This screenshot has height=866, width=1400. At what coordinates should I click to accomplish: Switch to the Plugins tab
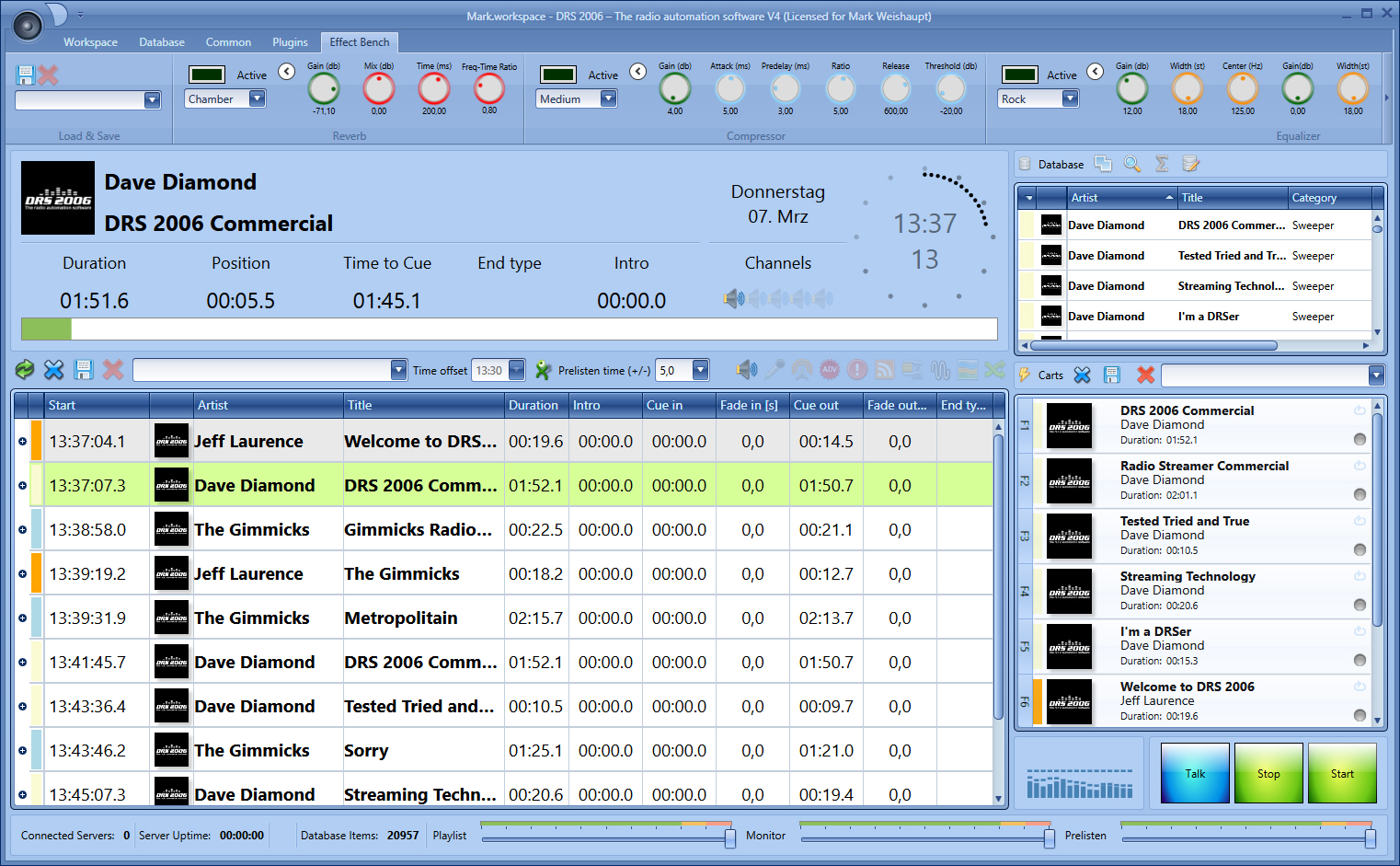(x=290, y=42)
